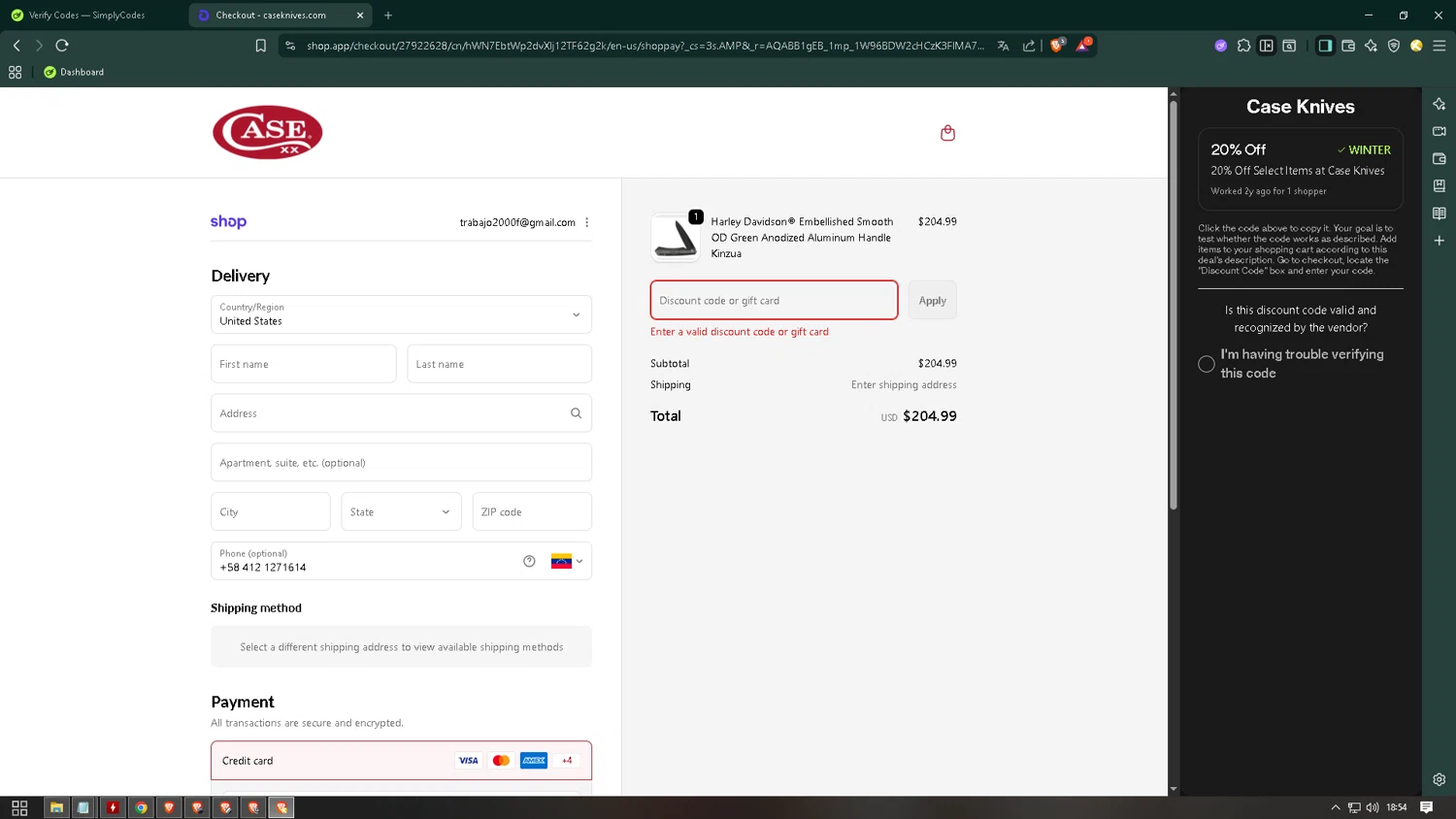Image resolution: width=1456 pixels, height=819 pixels.
Task: Open the Windows task view button
Action: tap(19, 807)
